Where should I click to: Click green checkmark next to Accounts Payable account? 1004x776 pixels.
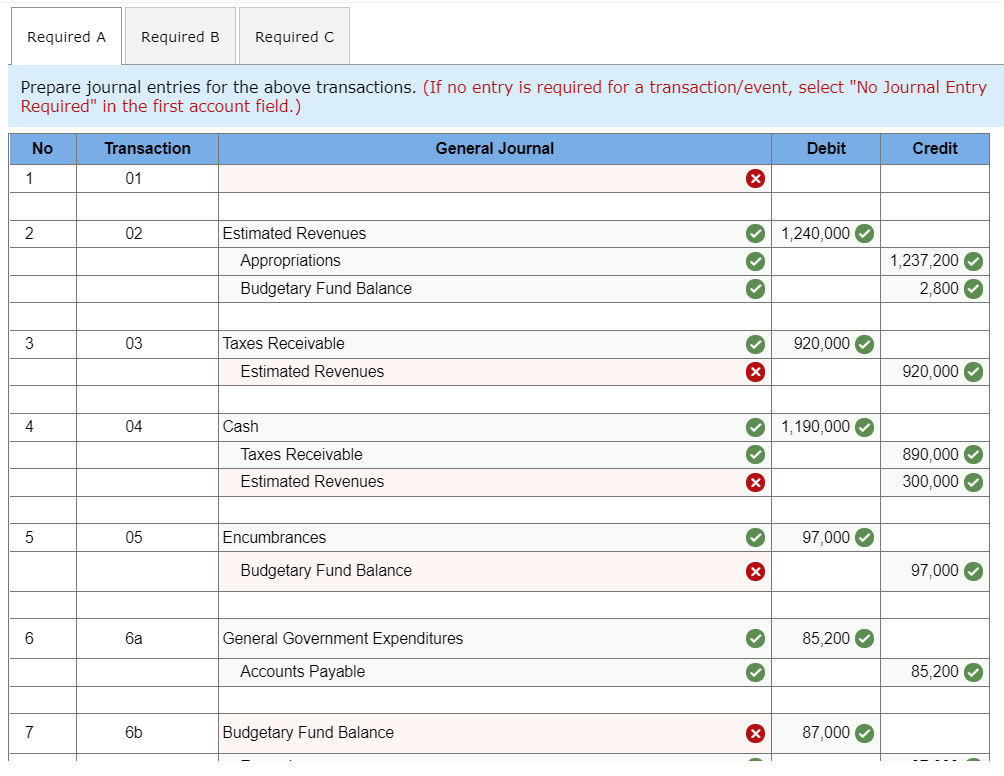(755, 672)
